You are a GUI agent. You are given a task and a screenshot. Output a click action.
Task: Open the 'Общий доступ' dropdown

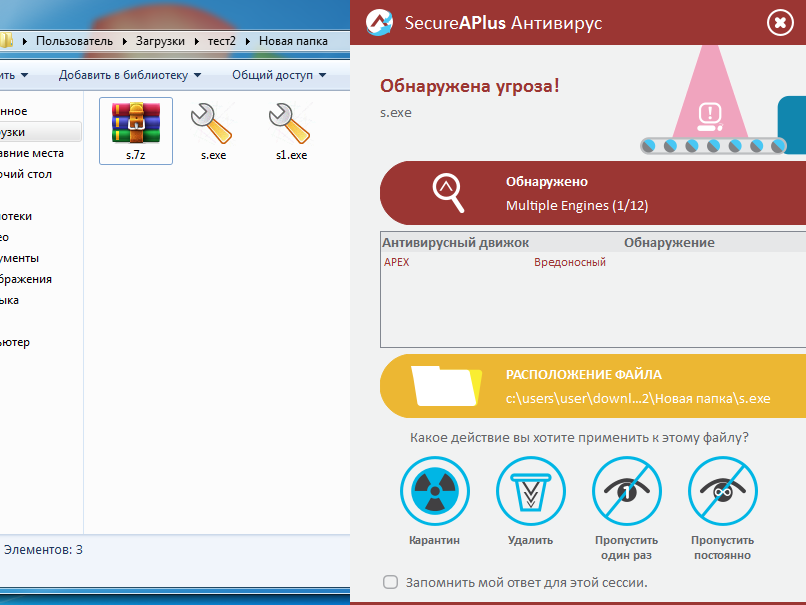(x=279, y=75)
